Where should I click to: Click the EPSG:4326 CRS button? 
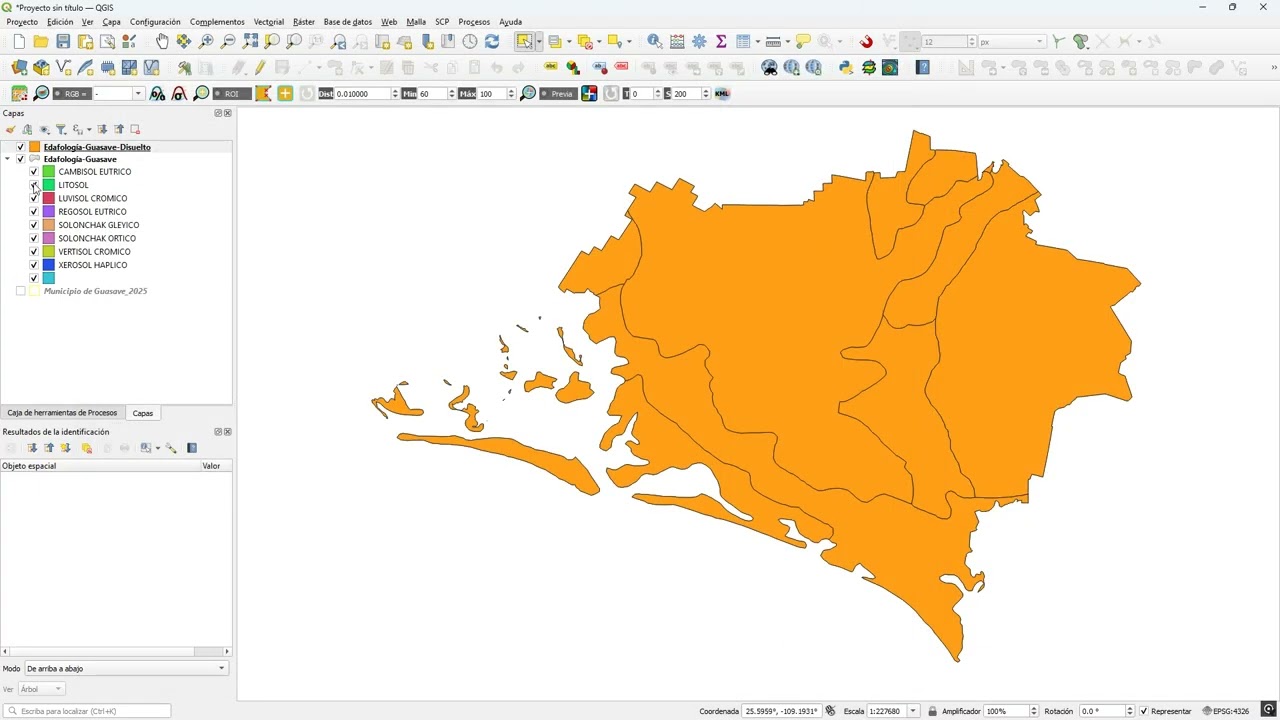tap(1225, 711)
